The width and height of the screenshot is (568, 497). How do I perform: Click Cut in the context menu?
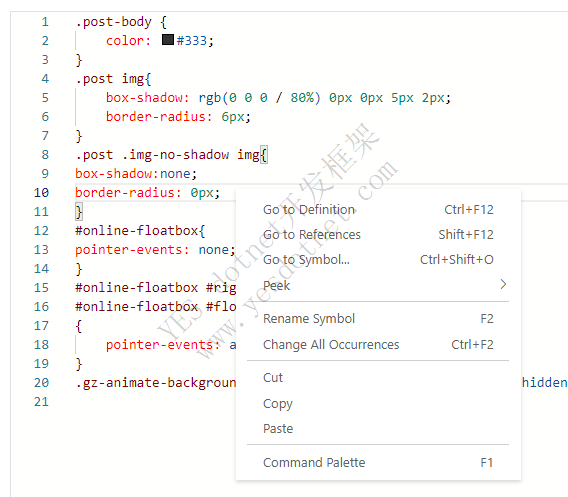pos(378,378)
